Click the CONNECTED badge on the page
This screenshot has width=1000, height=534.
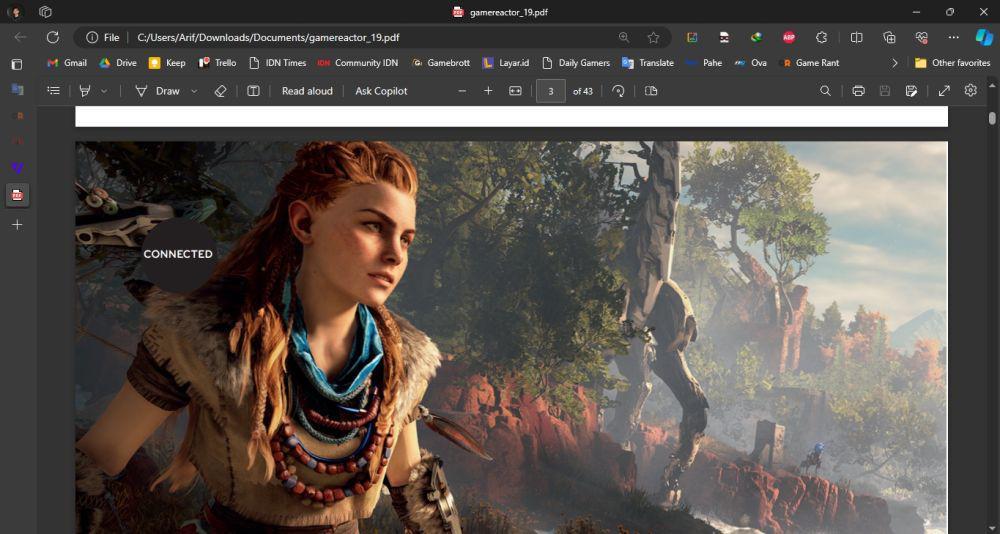(x=178, y=254)
